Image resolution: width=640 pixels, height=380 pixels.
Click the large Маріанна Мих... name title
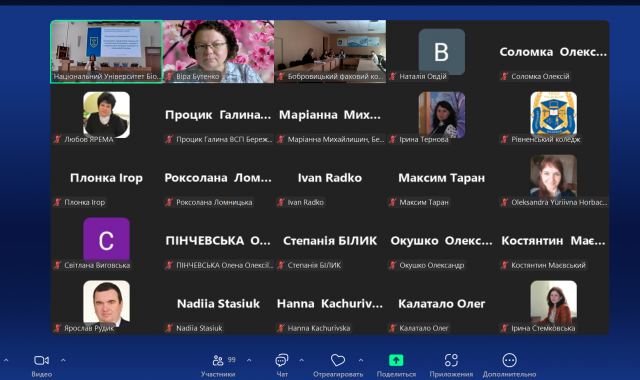[330, 115]
